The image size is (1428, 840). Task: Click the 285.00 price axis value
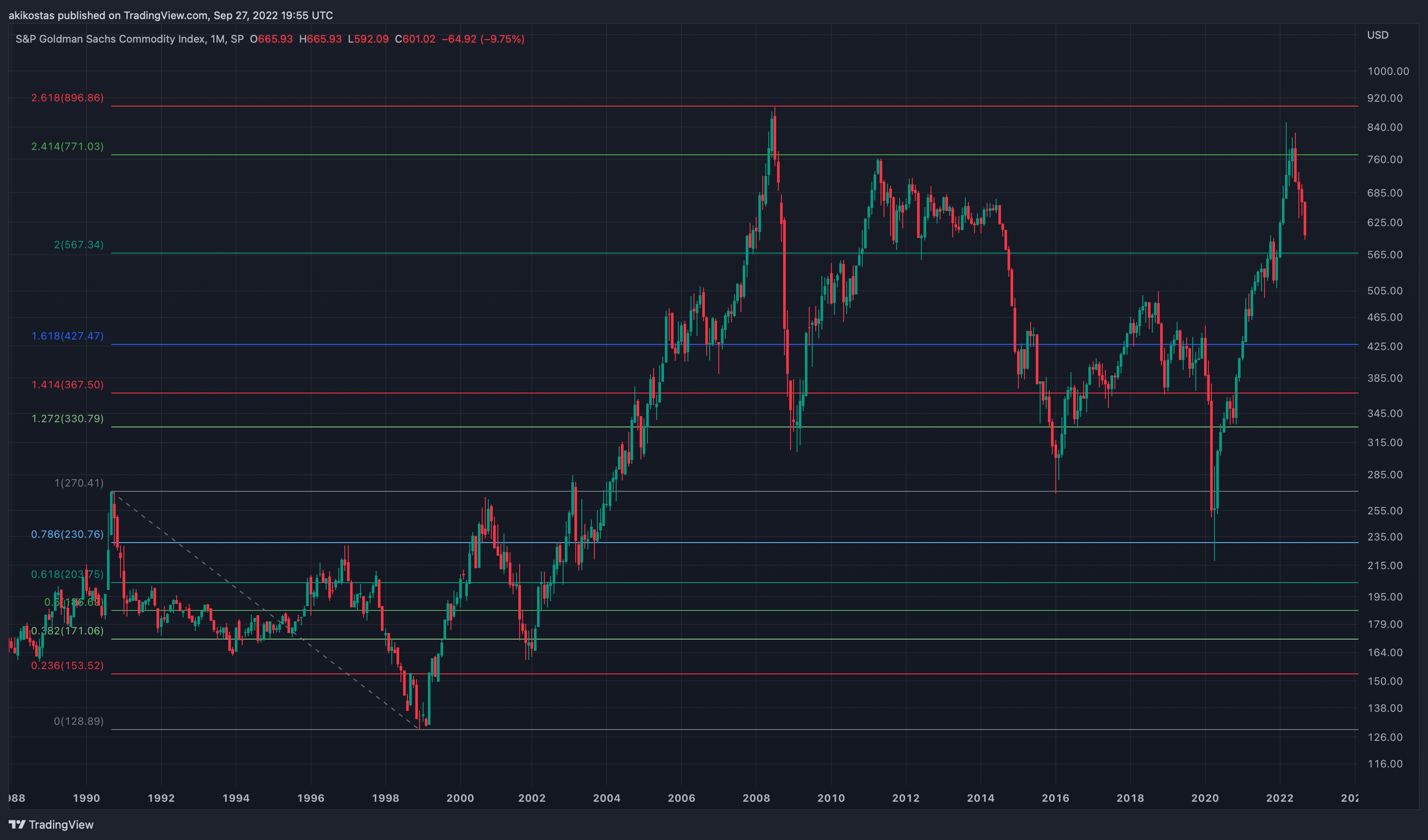(1385, 475)
